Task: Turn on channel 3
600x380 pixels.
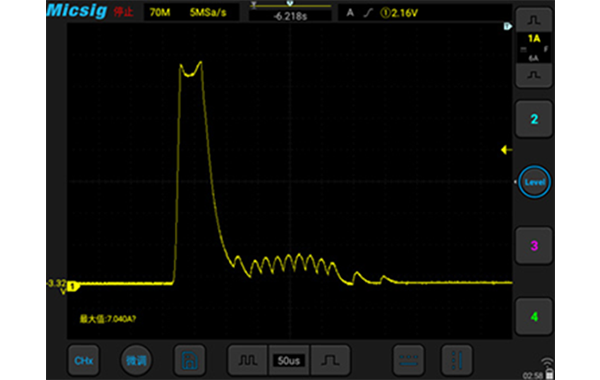Action: (x=534, y=245)
